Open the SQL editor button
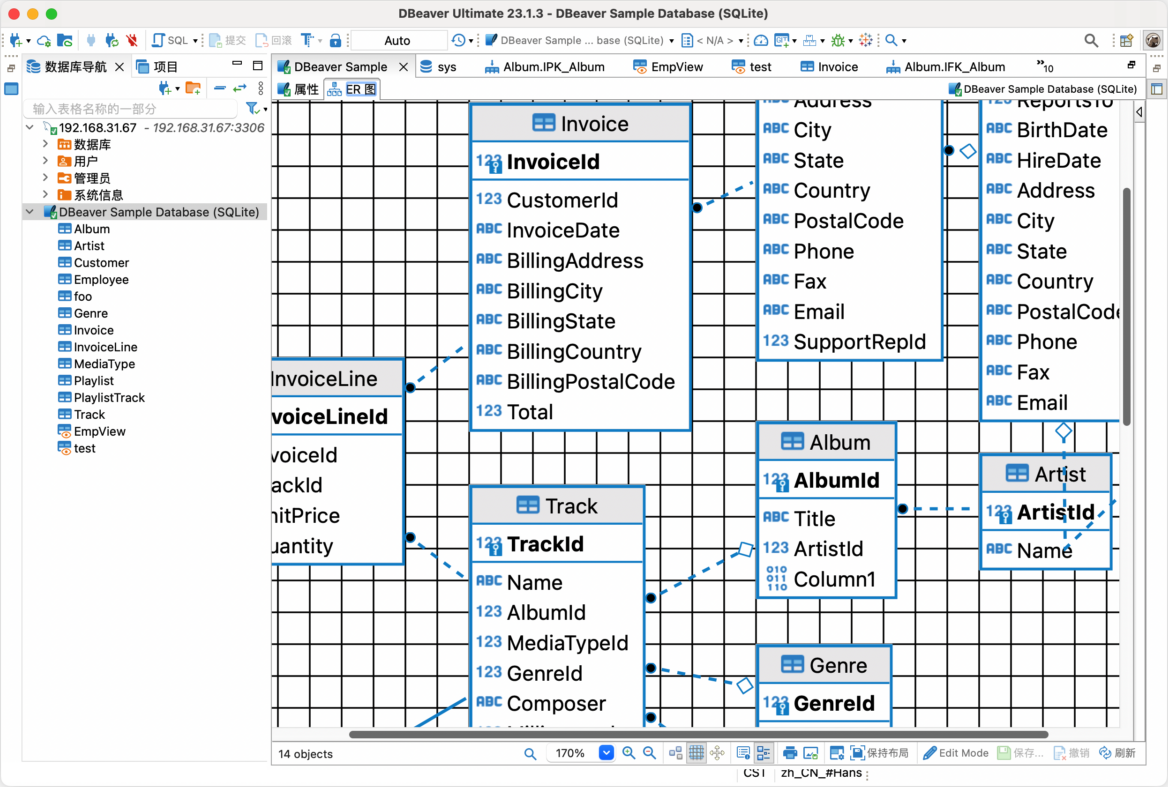 point(170,40)
